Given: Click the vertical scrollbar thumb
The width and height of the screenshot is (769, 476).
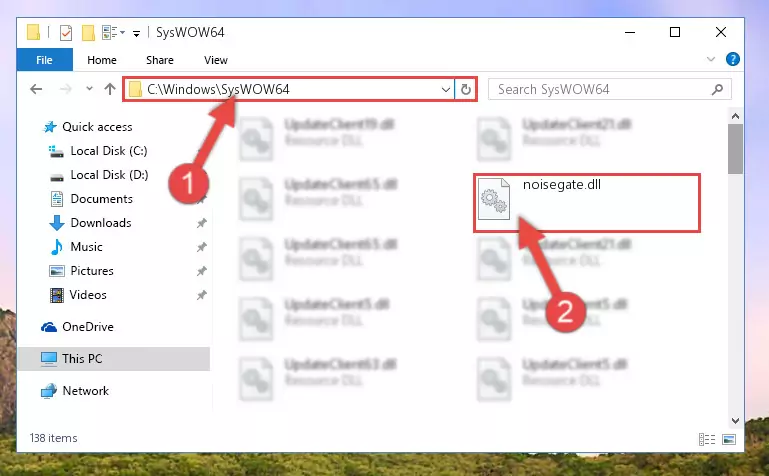Looking at the screenshot, I should pos(735,149).
